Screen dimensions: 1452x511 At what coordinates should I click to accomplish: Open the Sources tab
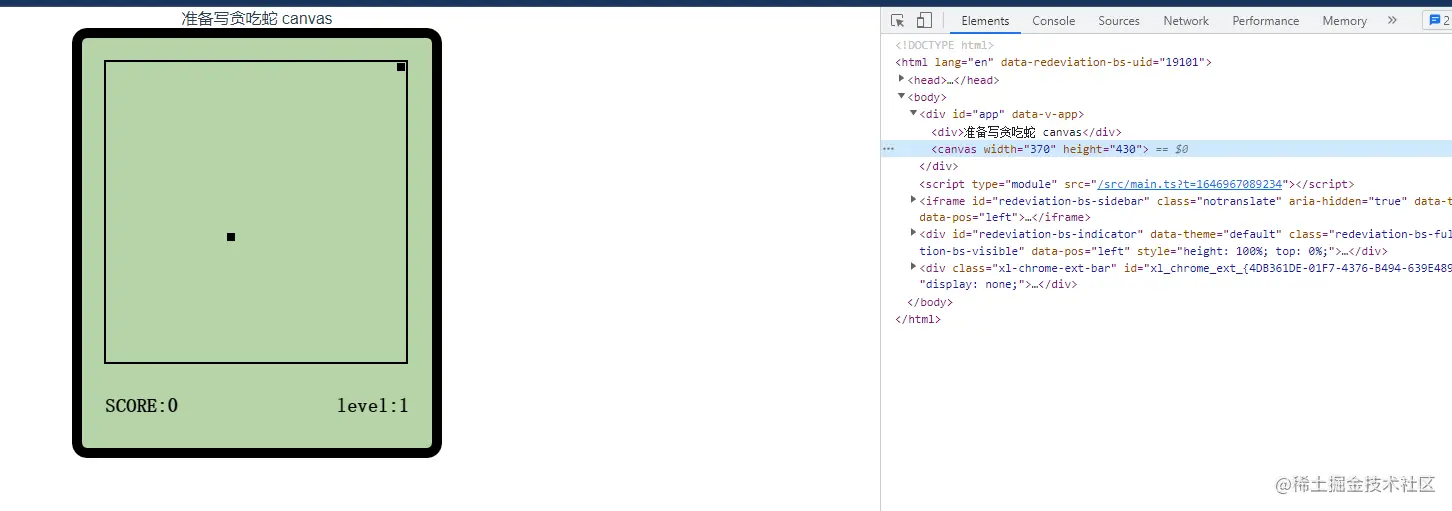pos(1118,20)
